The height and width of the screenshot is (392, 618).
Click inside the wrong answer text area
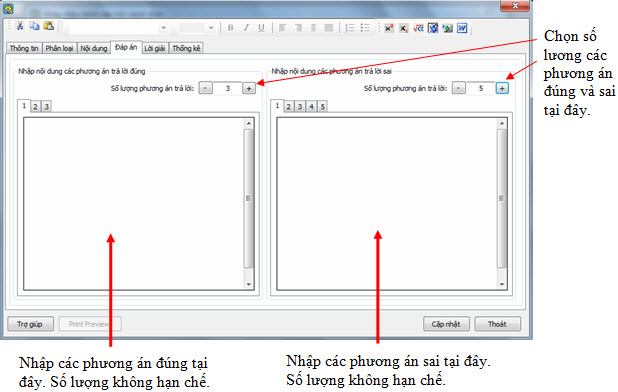click(x=387, y=204)
